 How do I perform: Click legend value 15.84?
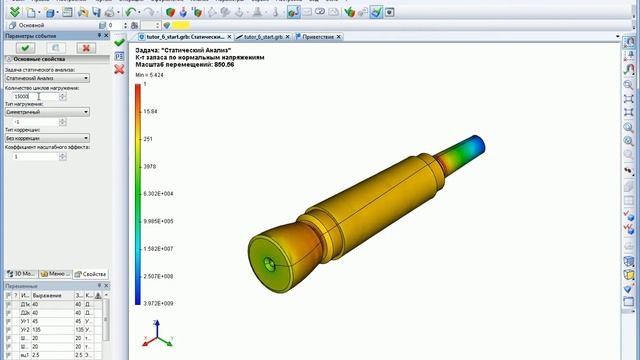click(x=150, y=111)
